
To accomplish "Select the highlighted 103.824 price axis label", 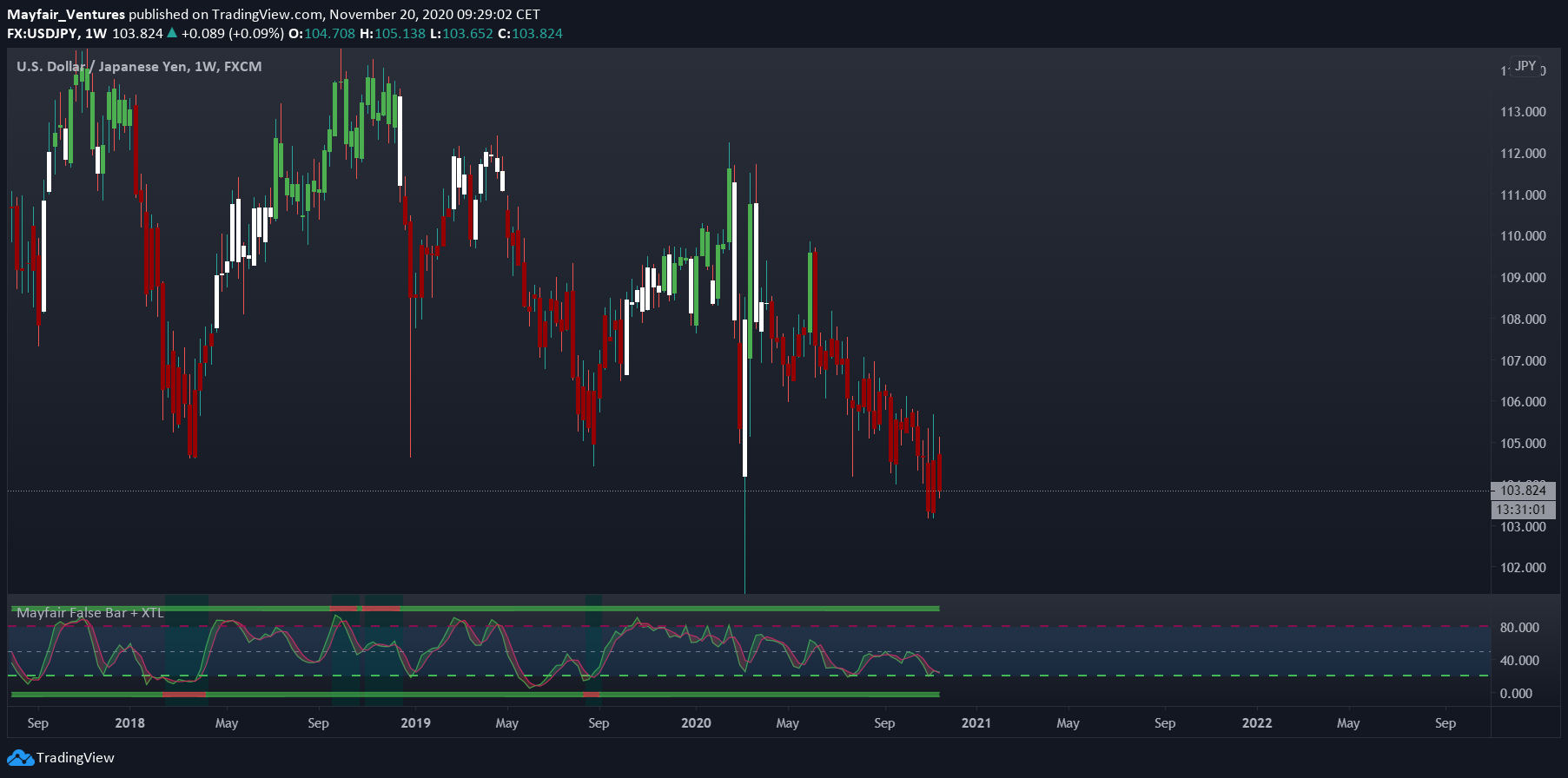I will coord(1523,491).
